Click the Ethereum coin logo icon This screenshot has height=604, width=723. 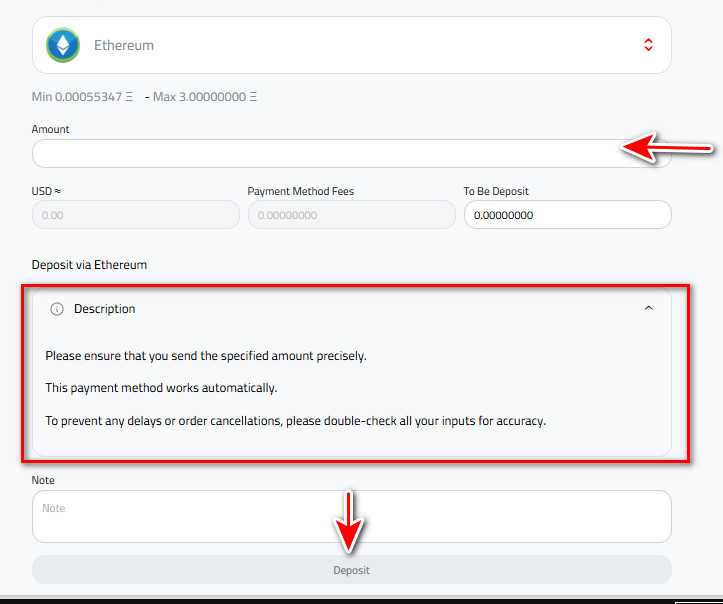tap(63, 45)
